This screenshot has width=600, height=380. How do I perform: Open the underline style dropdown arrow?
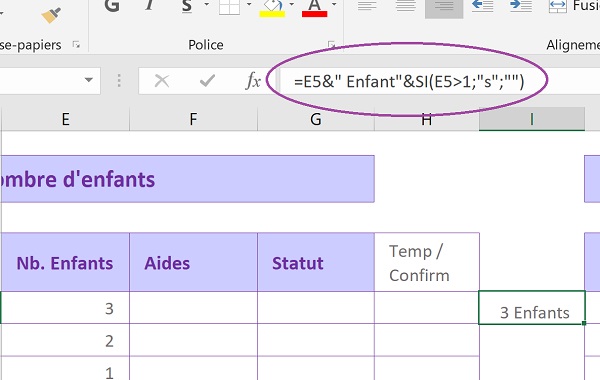click(x=207, y=5)
